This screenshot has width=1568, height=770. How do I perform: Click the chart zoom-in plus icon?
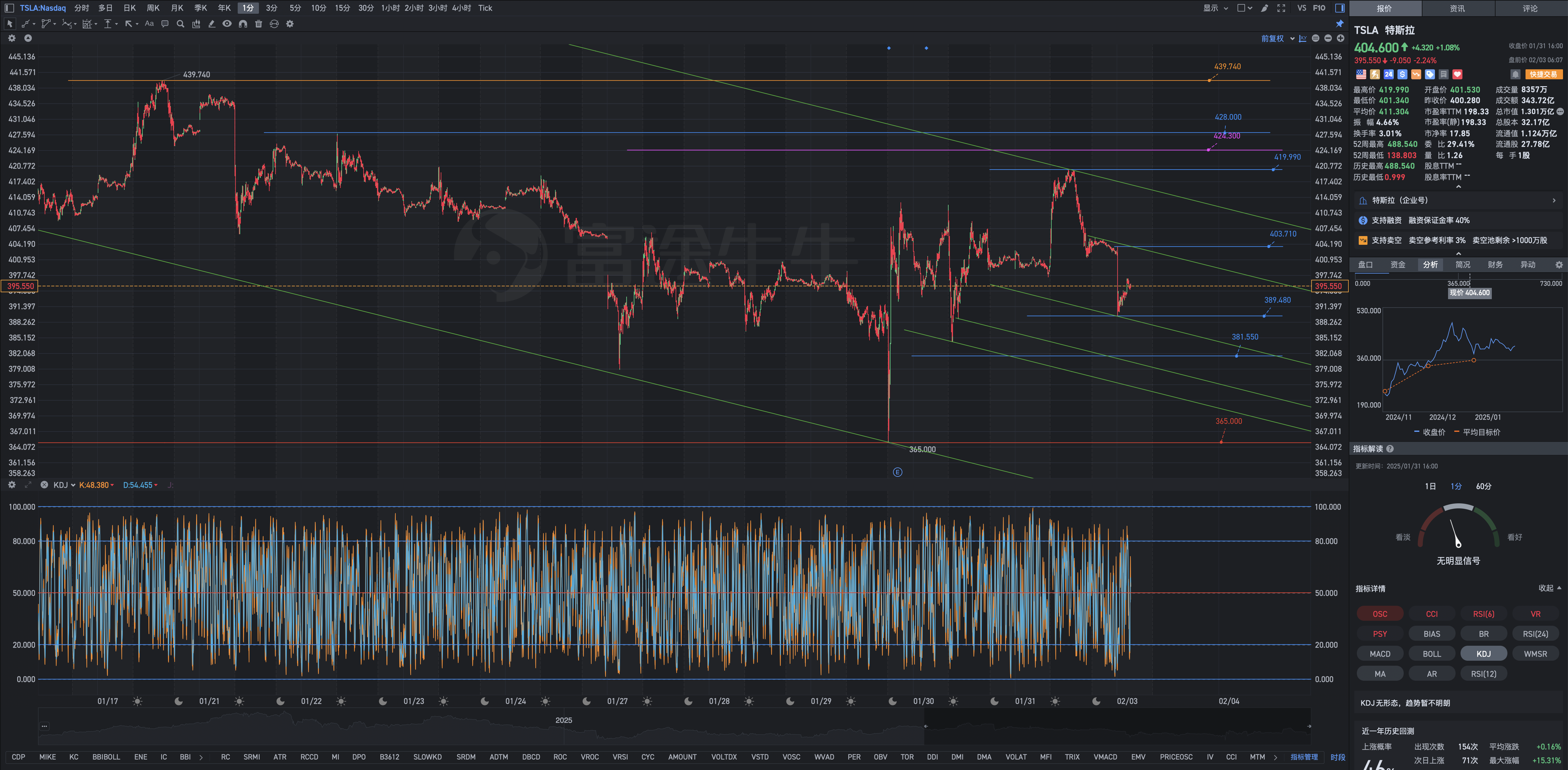tap(1340, 38)
